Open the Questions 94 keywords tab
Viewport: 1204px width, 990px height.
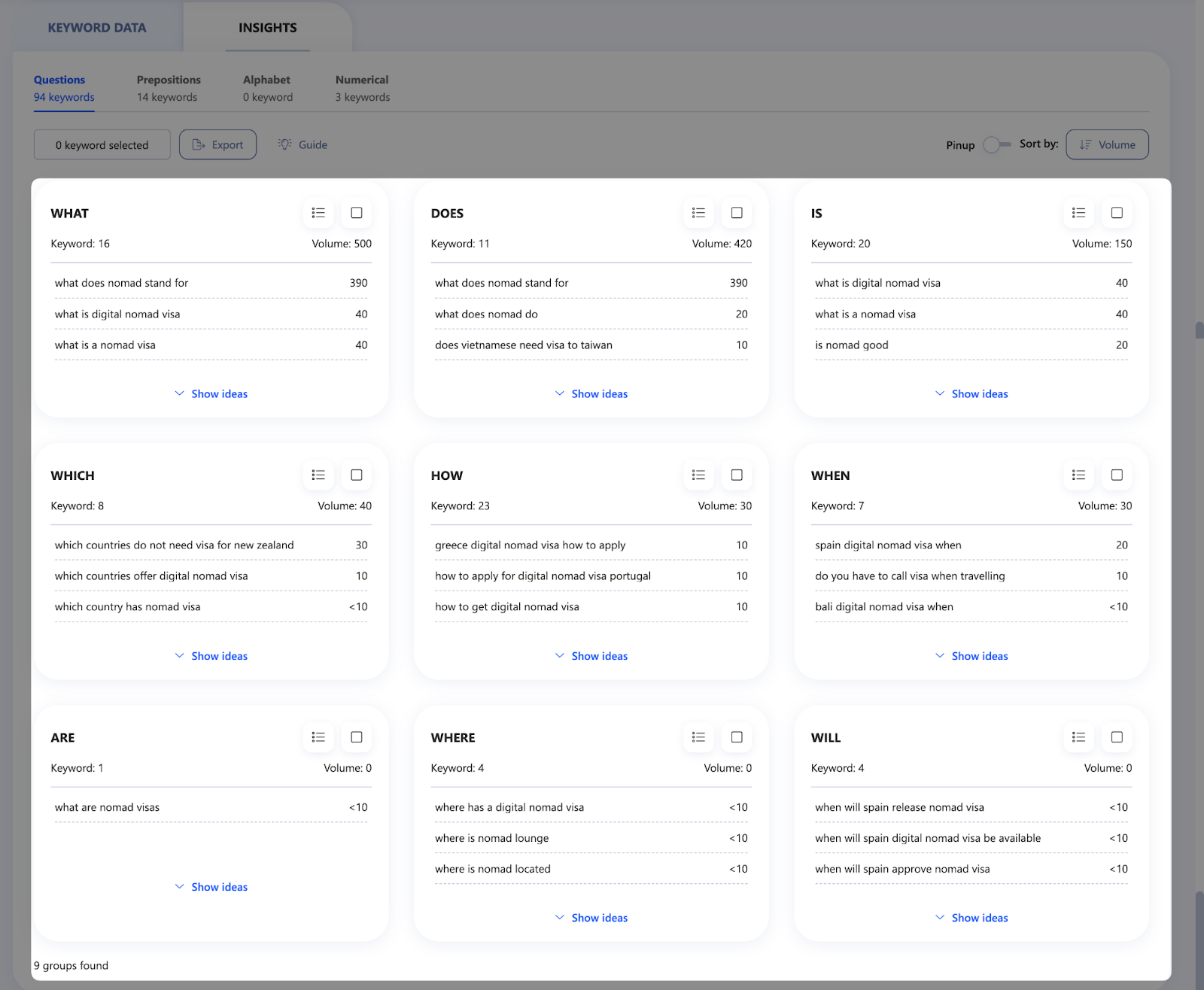(64, 88)
